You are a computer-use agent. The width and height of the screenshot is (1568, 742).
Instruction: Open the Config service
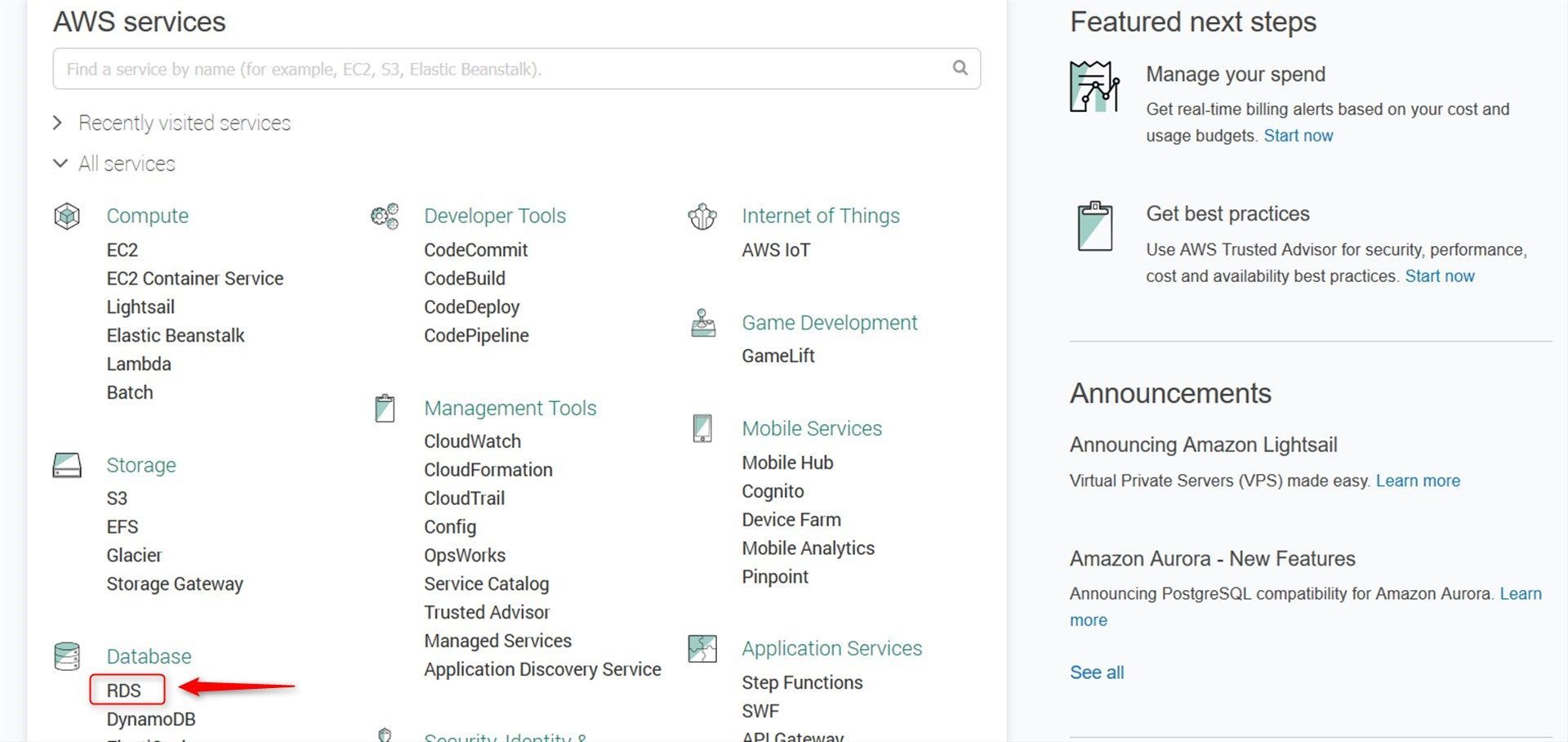[x=450, y=527]
